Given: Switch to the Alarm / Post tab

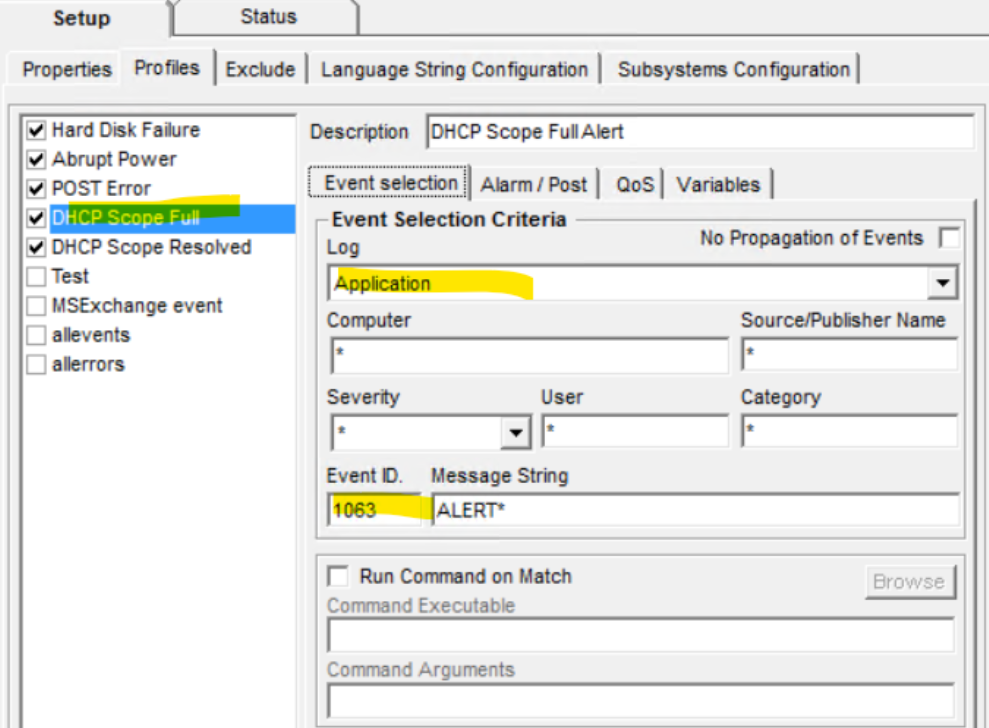Looking at the screenshot, I should pos(534,184).
